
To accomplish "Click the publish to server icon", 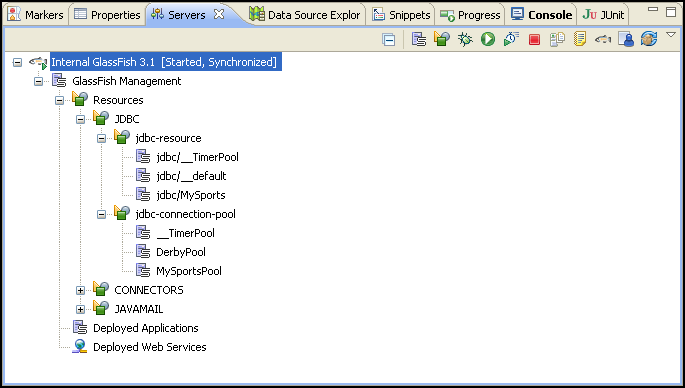I will pos(557,39).
